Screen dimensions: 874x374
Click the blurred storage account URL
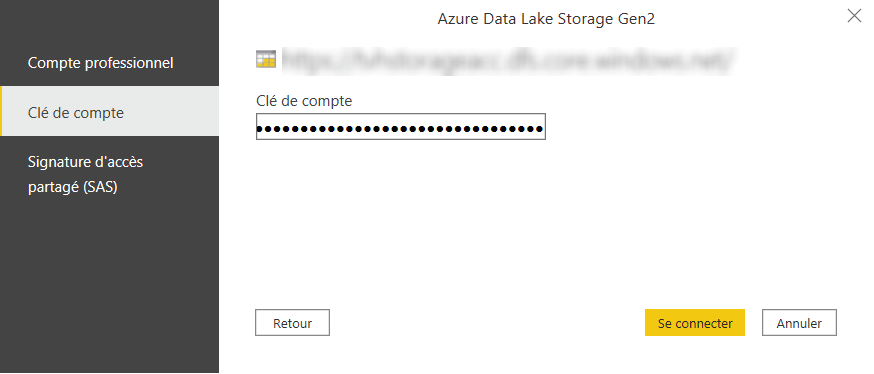[x=509, y=60]
